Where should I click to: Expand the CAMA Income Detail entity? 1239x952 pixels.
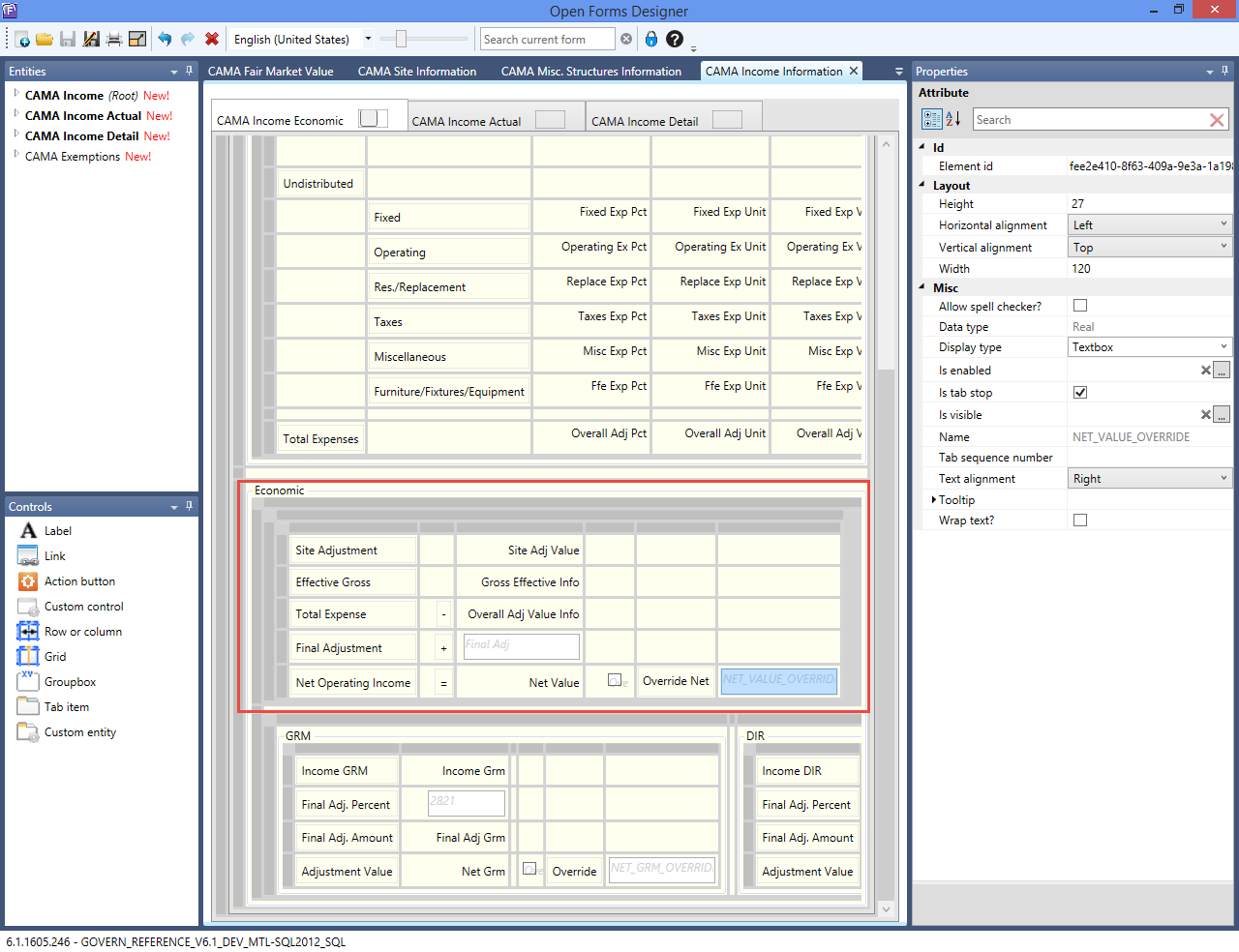click(x=16, y=135)
